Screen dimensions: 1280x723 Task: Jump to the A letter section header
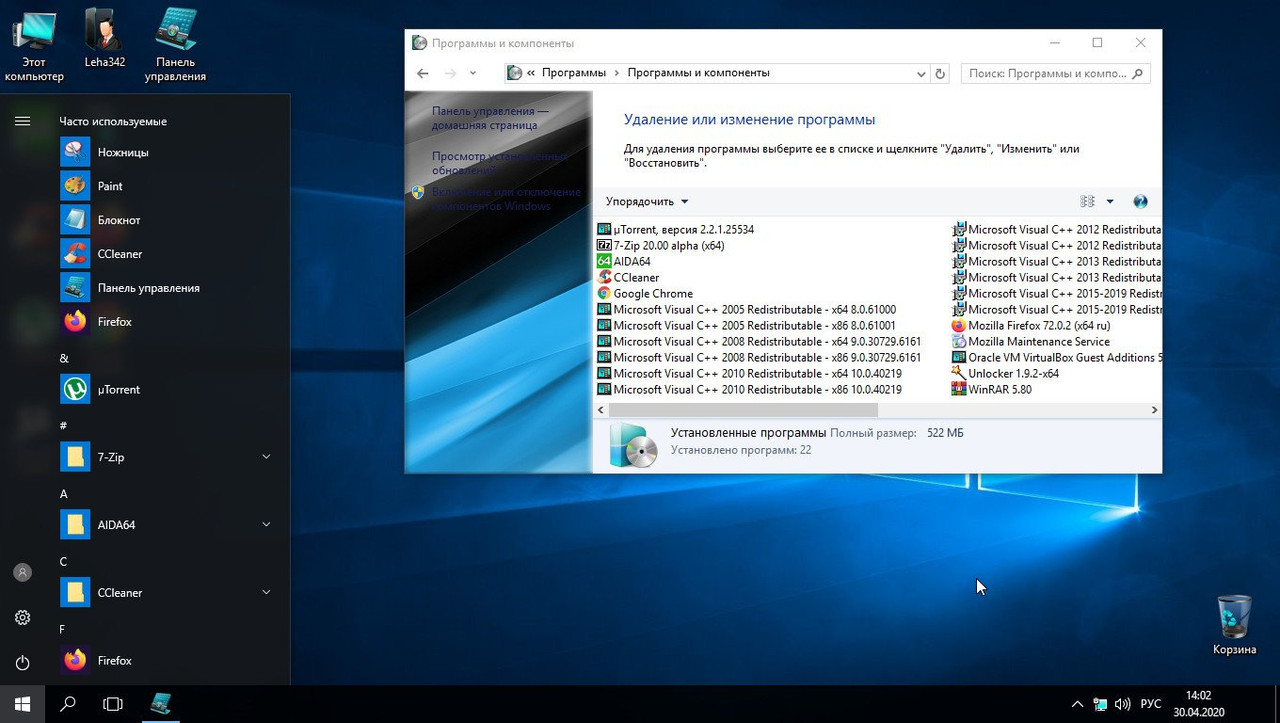click(64, 494)
